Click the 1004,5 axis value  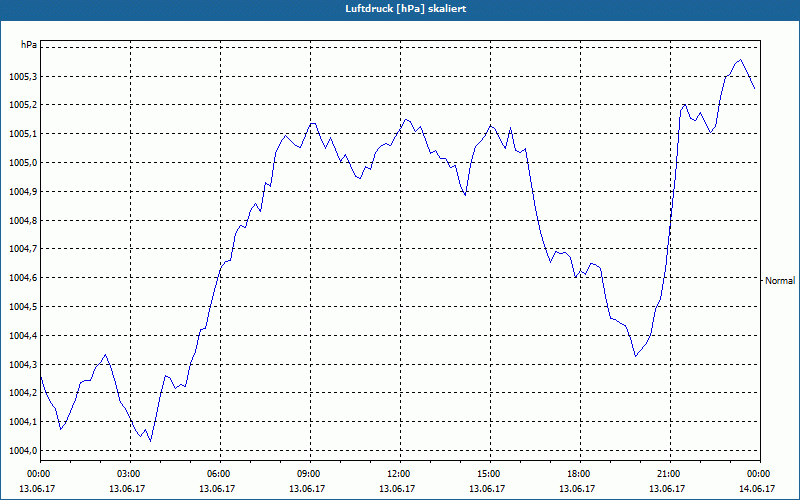22,307
